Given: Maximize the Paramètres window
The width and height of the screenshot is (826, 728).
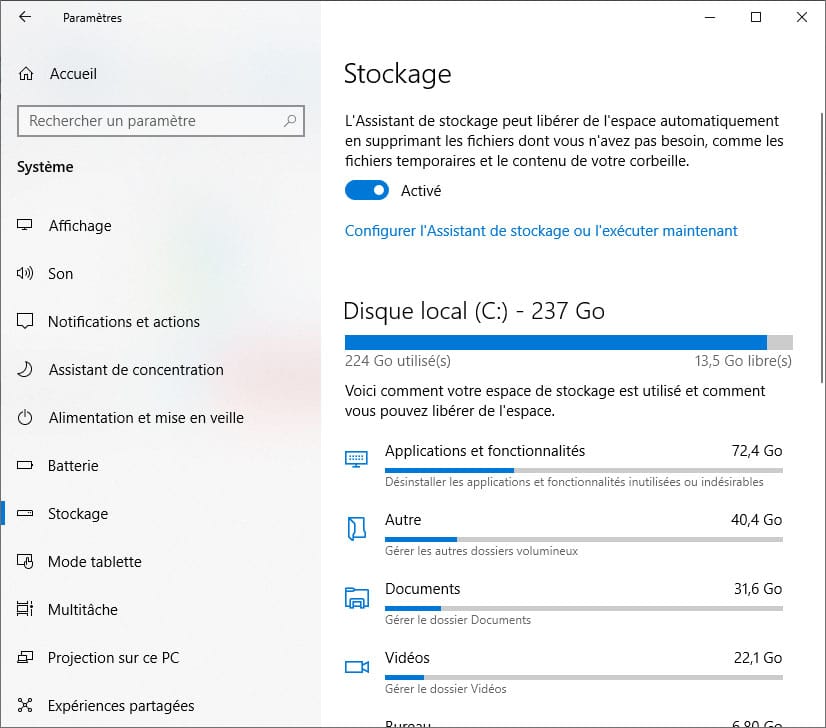Looking at the screenshot, I should pos(756,17).
